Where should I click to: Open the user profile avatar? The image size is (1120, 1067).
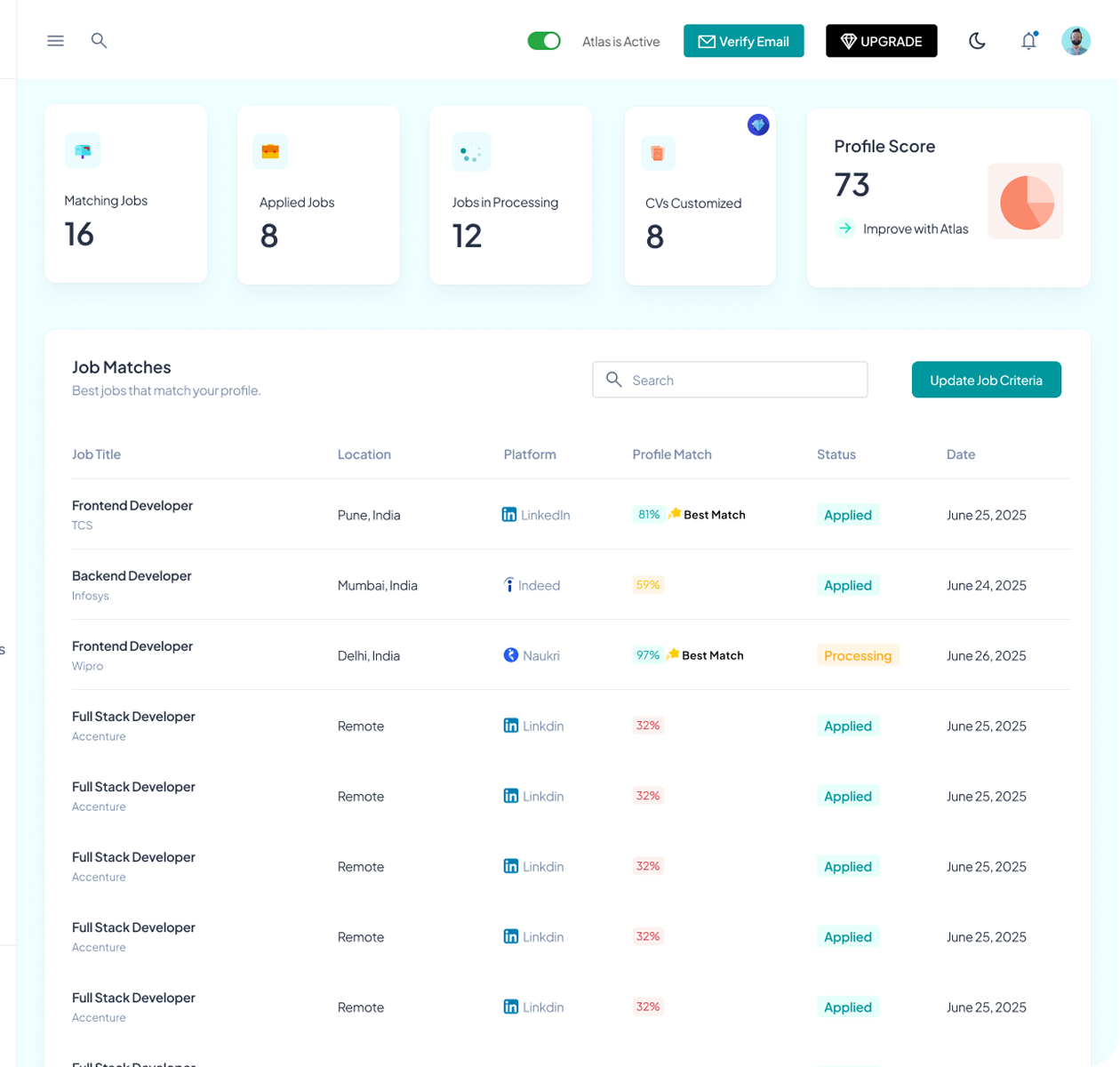(x=1076, y=41)
